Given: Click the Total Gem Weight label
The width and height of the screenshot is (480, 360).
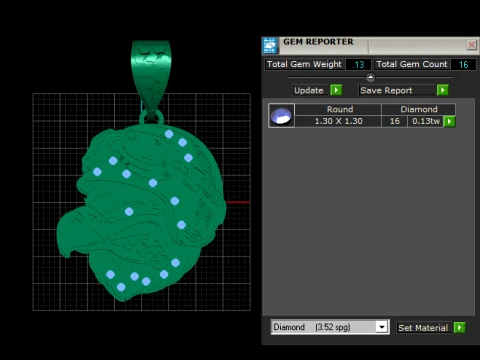Looking at the screenshot, I should tap(304, 64).
